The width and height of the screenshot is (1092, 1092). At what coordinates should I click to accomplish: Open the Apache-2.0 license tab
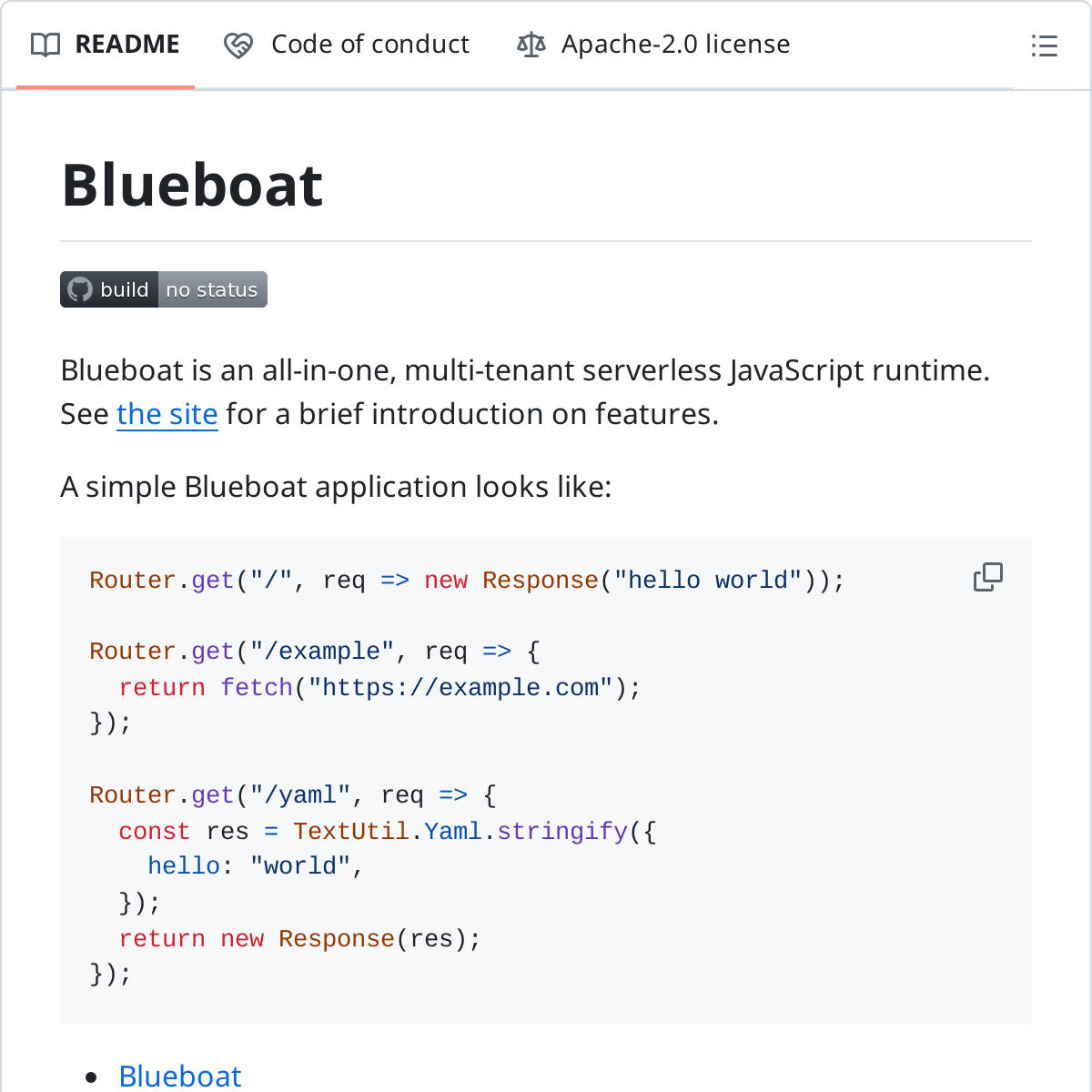675,45
